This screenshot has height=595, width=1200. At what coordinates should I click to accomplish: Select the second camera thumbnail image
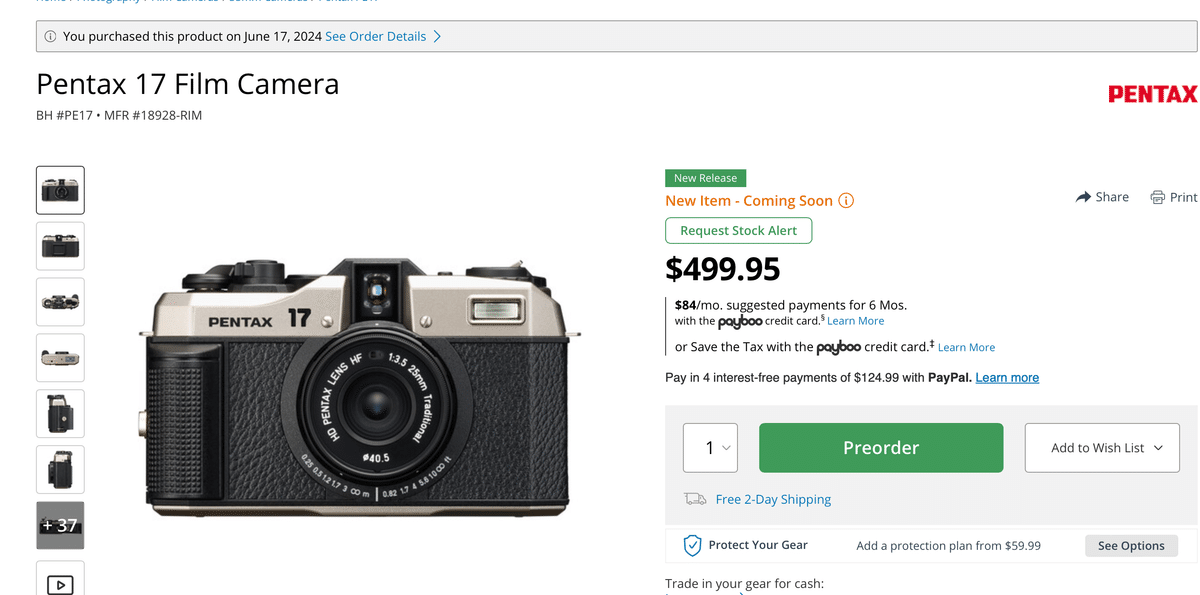point(60,246)
